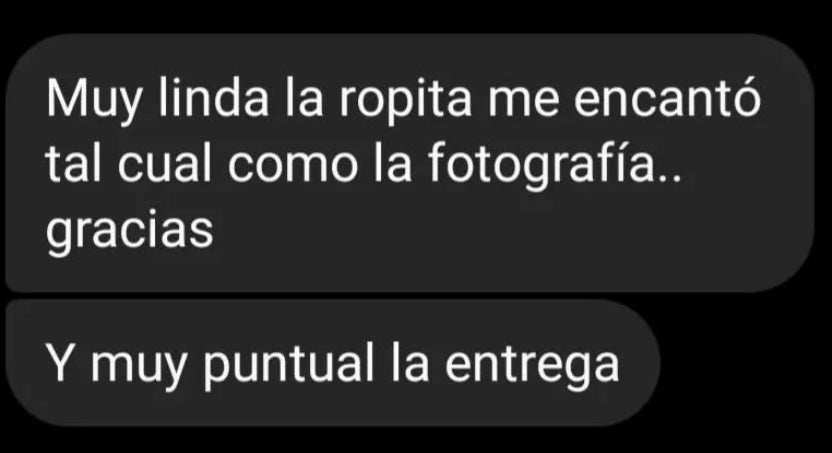Click the 'la' before 'fotografía'
Viewport: 832px width, 453px height.
point(393,163)
